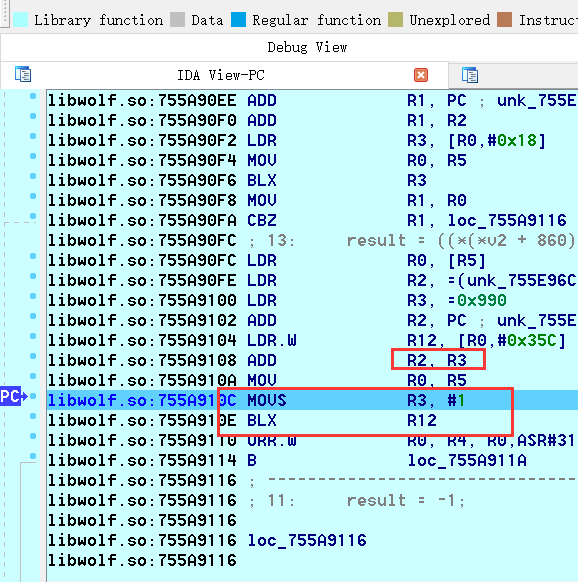
Task: Click the Data gray legend swatch
Action: (177, 20)
